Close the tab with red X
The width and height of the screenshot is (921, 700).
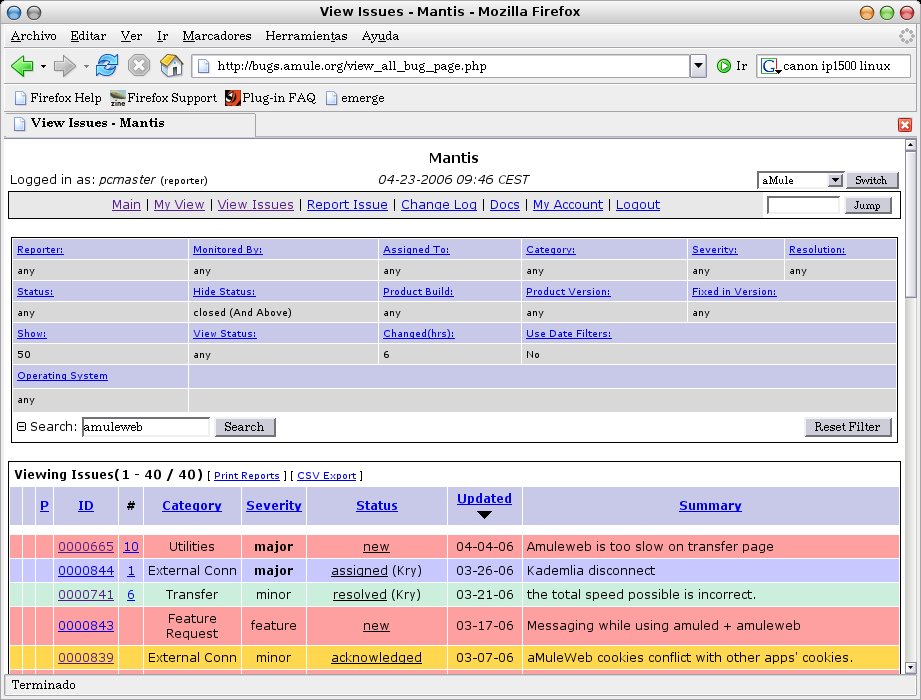[904, 125]
